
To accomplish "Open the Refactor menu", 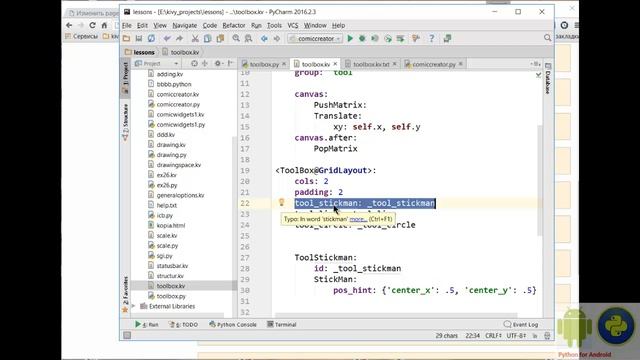I will (234, 25).
